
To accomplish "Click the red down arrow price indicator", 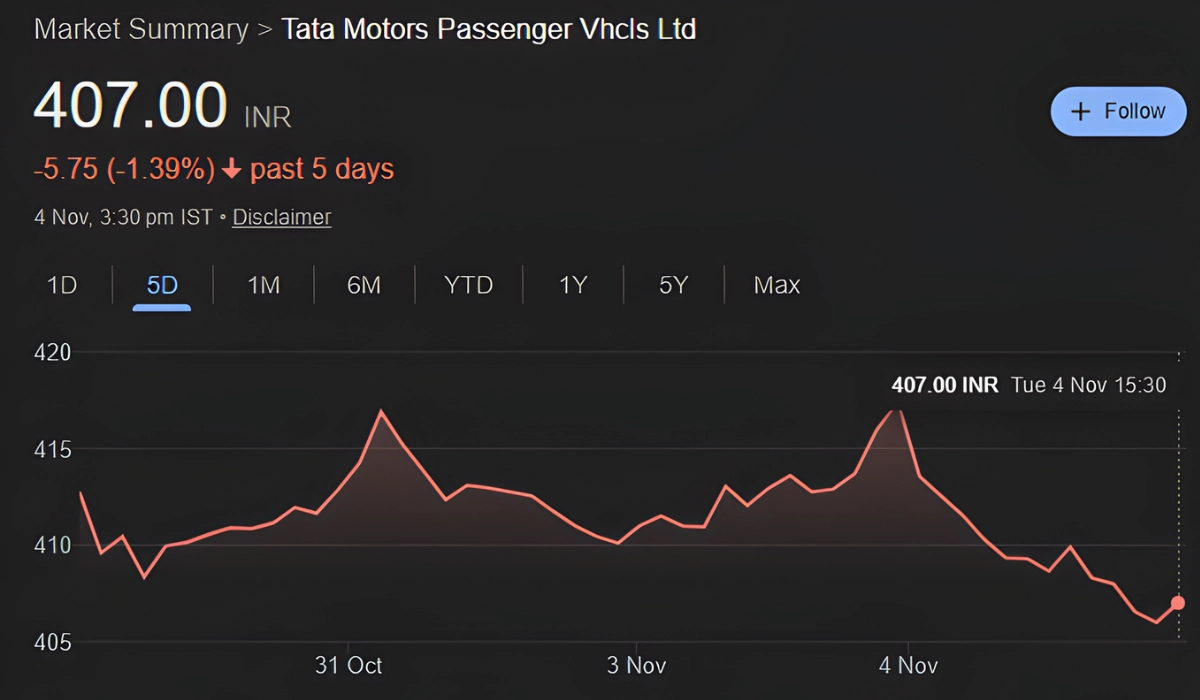I will click(232, 170).
